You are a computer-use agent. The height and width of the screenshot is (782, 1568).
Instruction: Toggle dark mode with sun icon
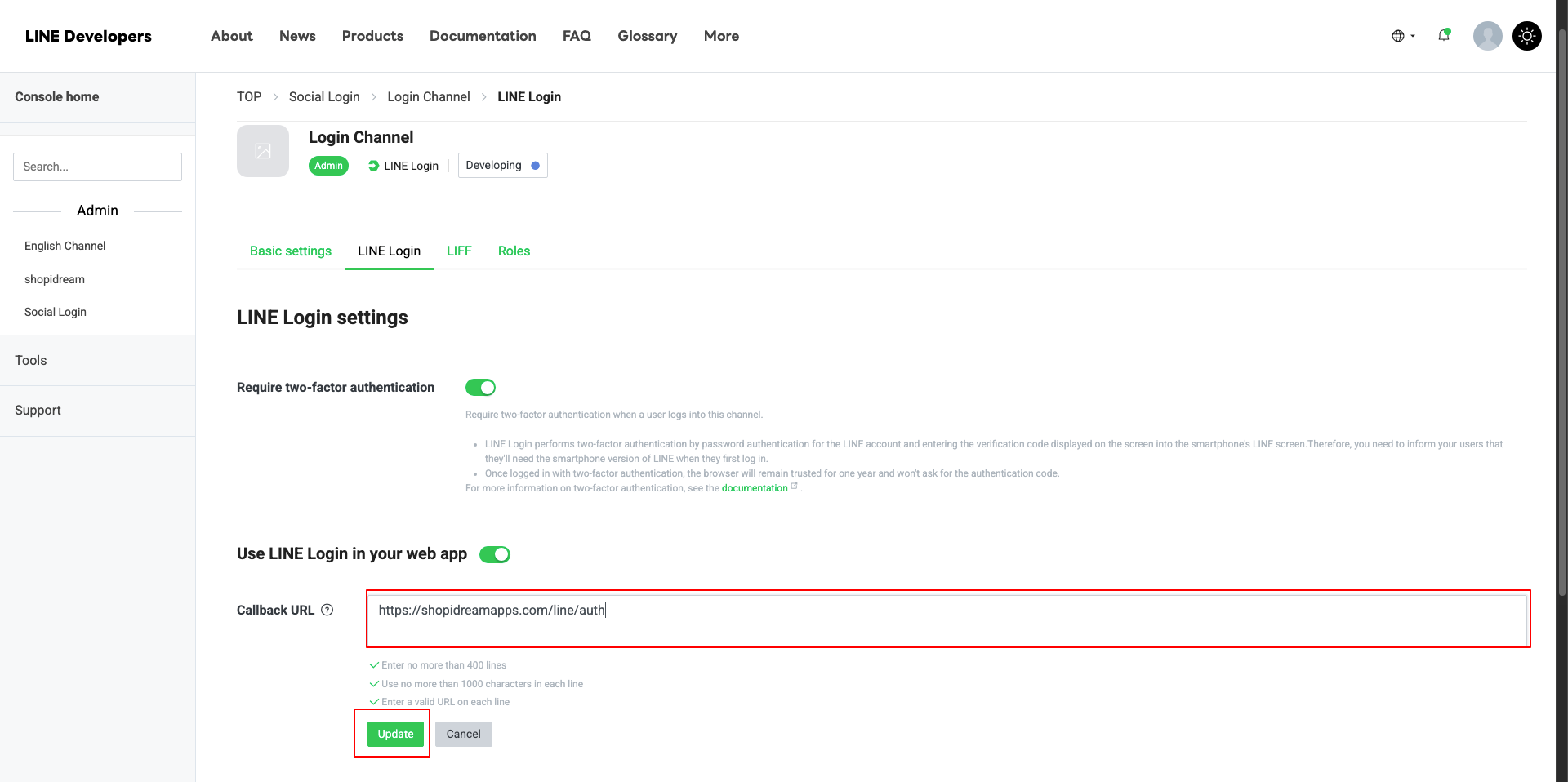coord(1526,36)
